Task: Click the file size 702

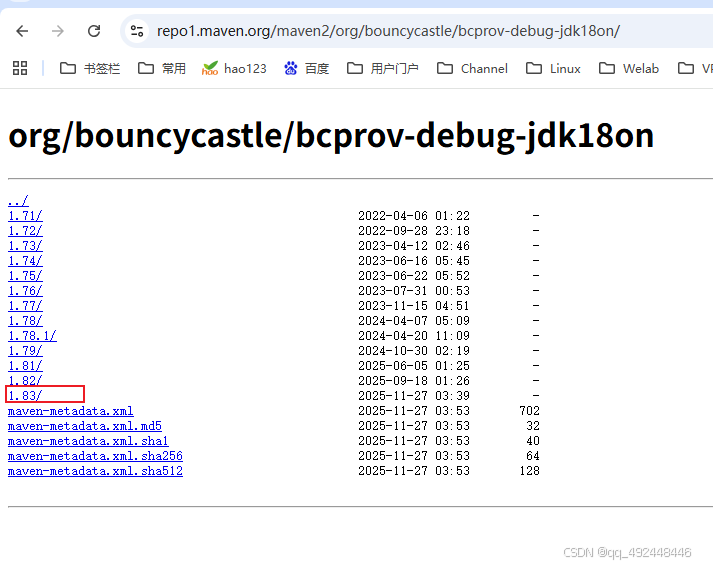Action: (x=529, y=411)
